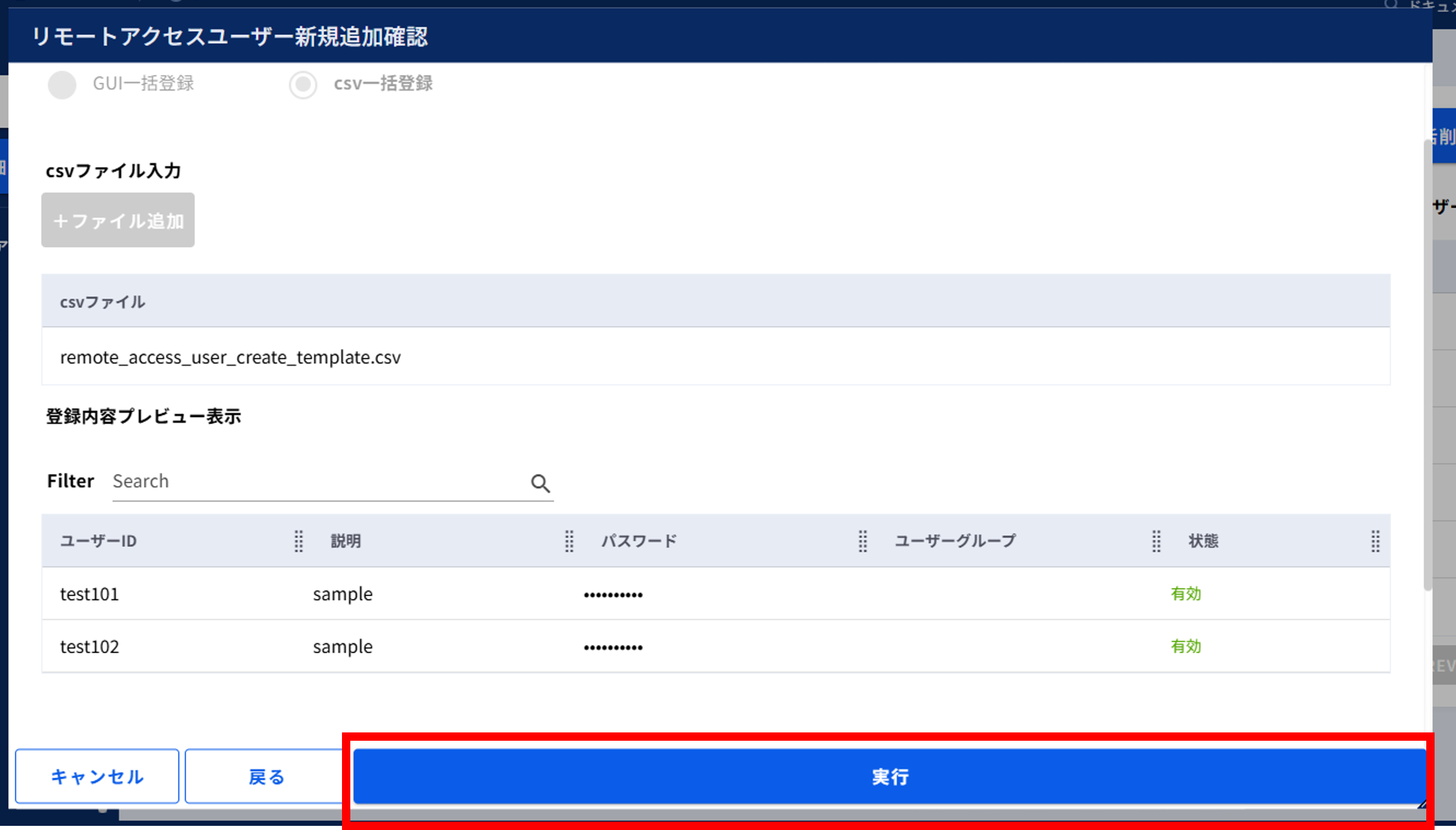Screen dimensions: 1456x830
Task: Click the ＋ファイル追加 button
Action: (118, 220)
